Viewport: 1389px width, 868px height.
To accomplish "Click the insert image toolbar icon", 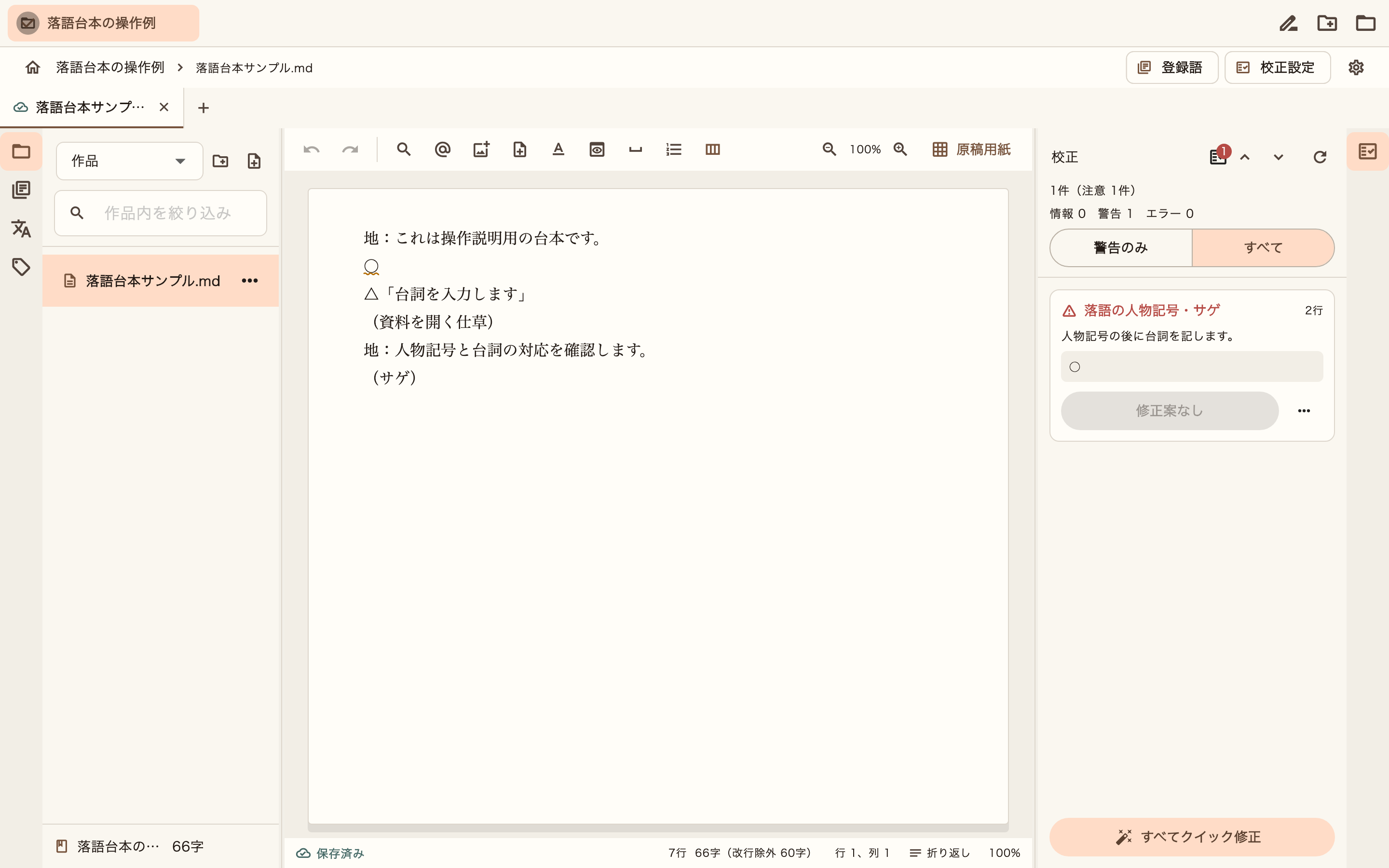I will coord(481,150).
